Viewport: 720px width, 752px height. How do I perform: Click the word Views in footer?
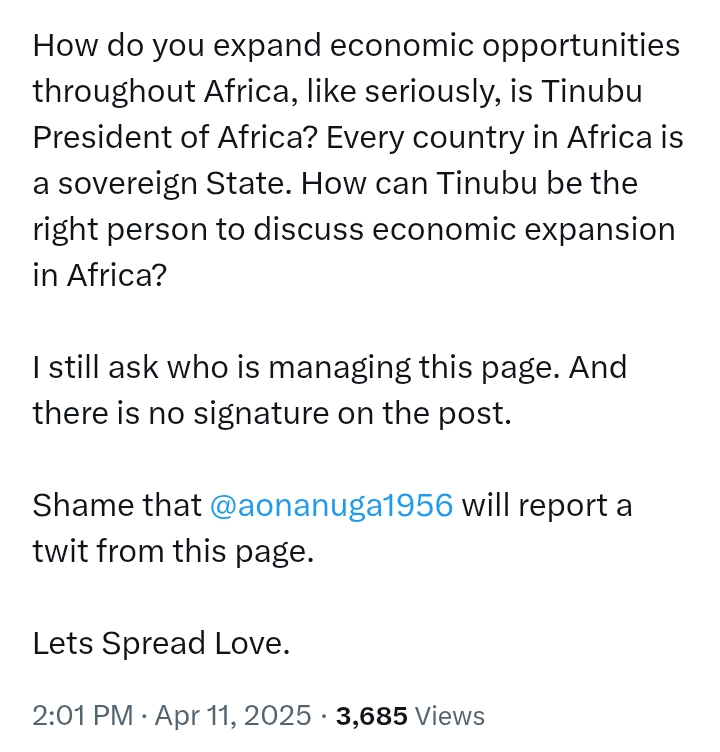[449, 716]
